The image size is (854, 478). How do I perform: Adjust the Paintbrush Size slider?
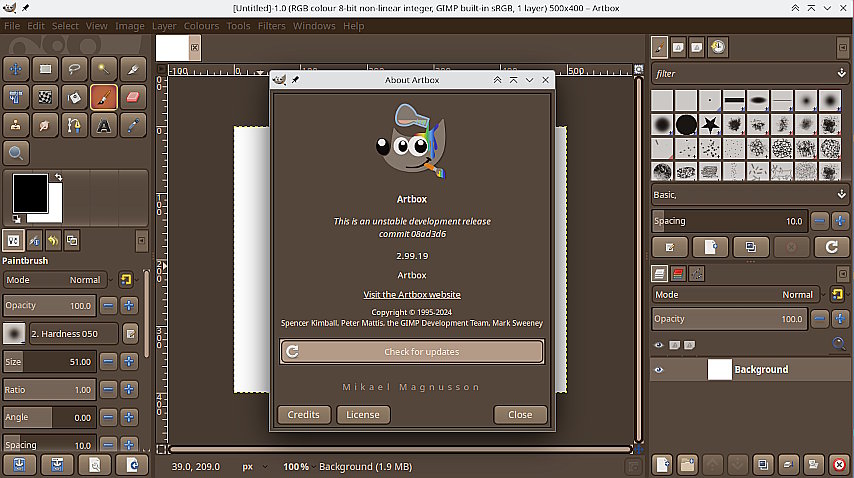50,361
